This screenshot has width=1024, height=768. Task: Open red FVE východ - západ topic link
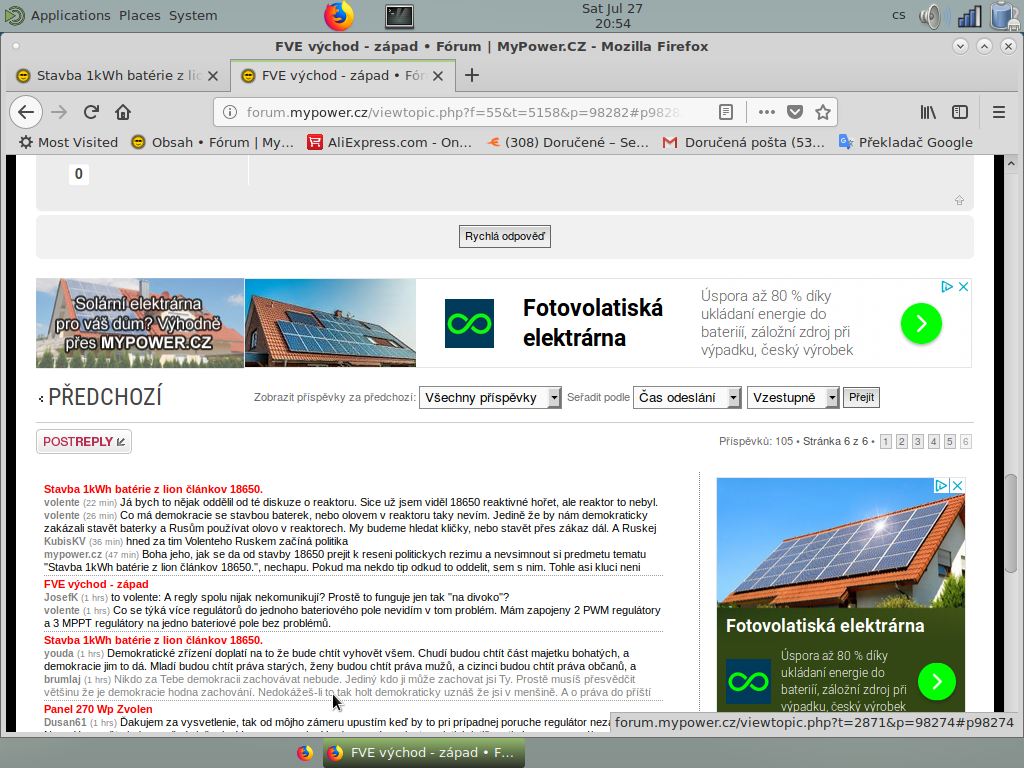pos(96,584)
